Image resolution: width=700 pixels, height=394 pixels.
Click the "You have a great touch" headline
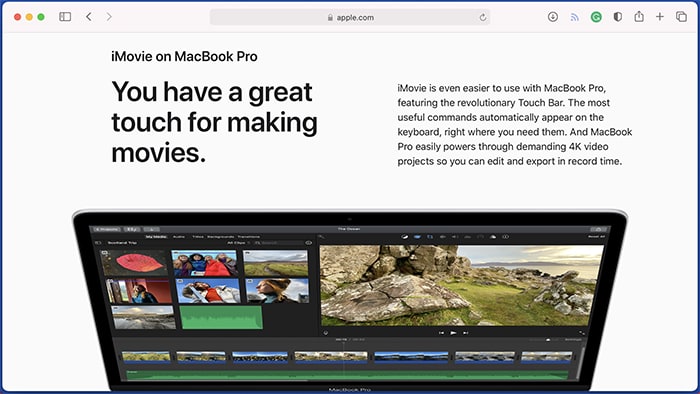click(x=214, y=122)
